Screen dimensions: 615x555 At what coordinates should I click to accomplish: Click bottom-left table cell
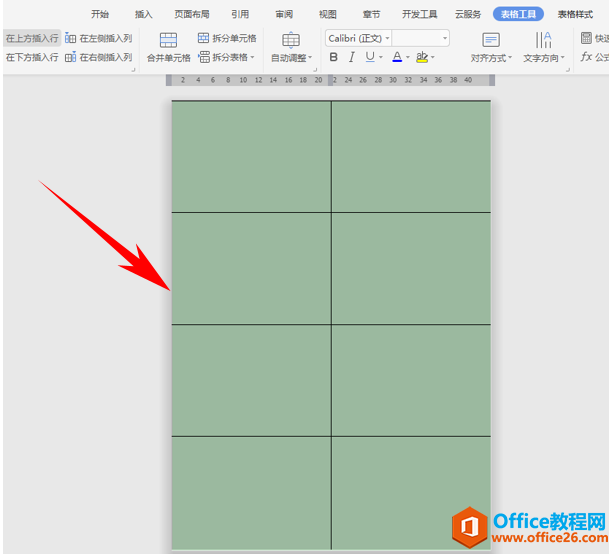(x=251, y=493)
